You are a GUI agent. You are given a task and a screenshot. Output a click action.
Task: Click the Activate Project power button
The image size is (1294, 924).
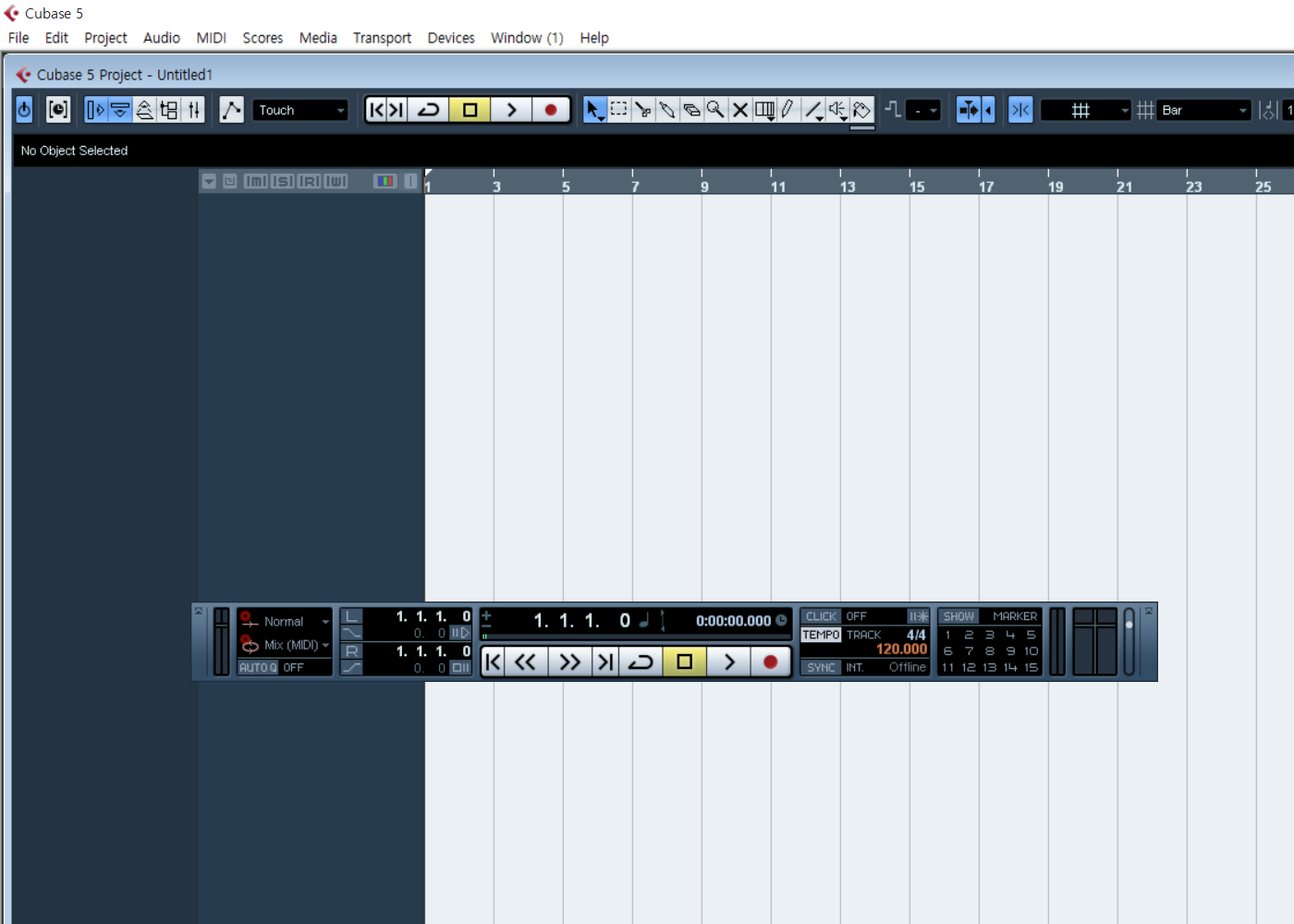tap(25, 110)
